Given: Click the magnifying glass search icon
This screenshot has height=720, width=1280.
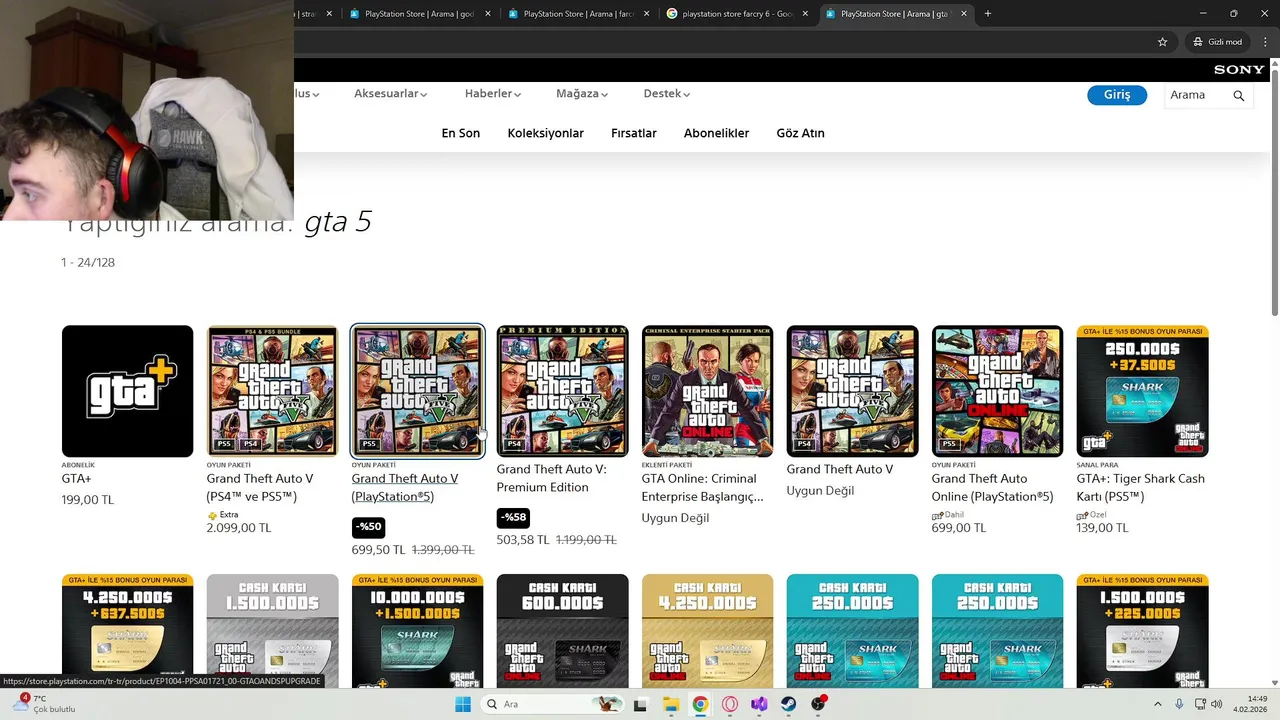Looking at the screenshot, I should 1239,96.
